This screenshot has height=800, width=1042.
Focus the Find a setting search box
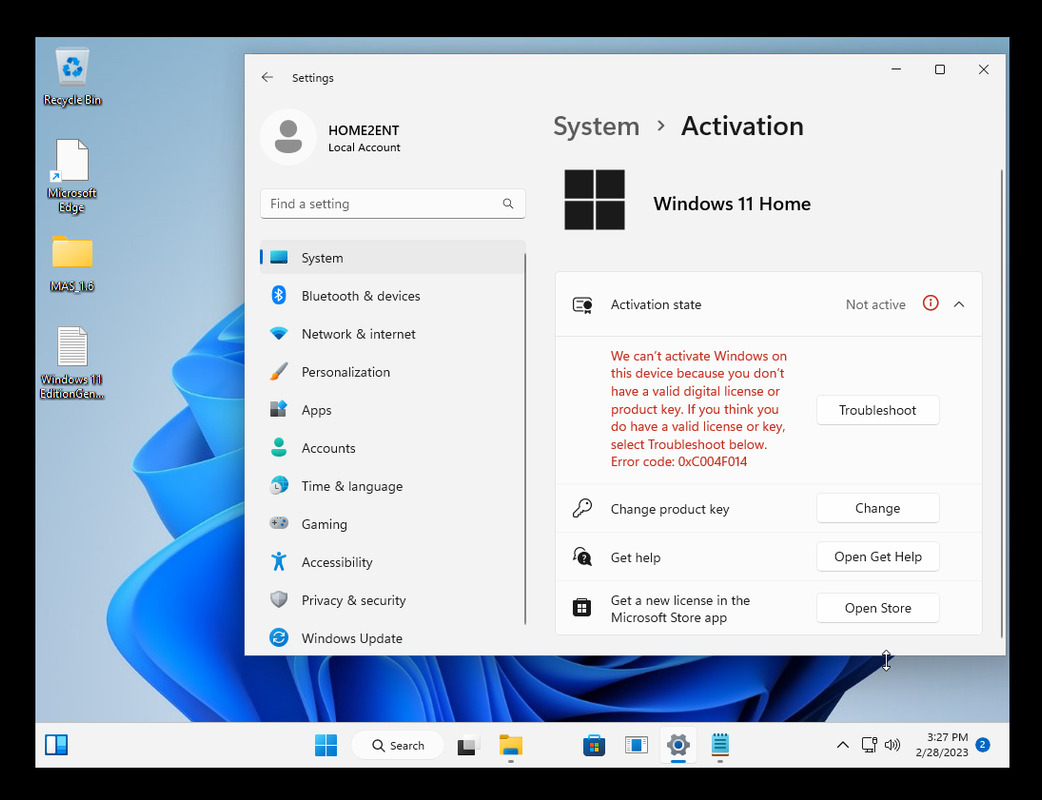pyautogui.click(x=393, y=203)
